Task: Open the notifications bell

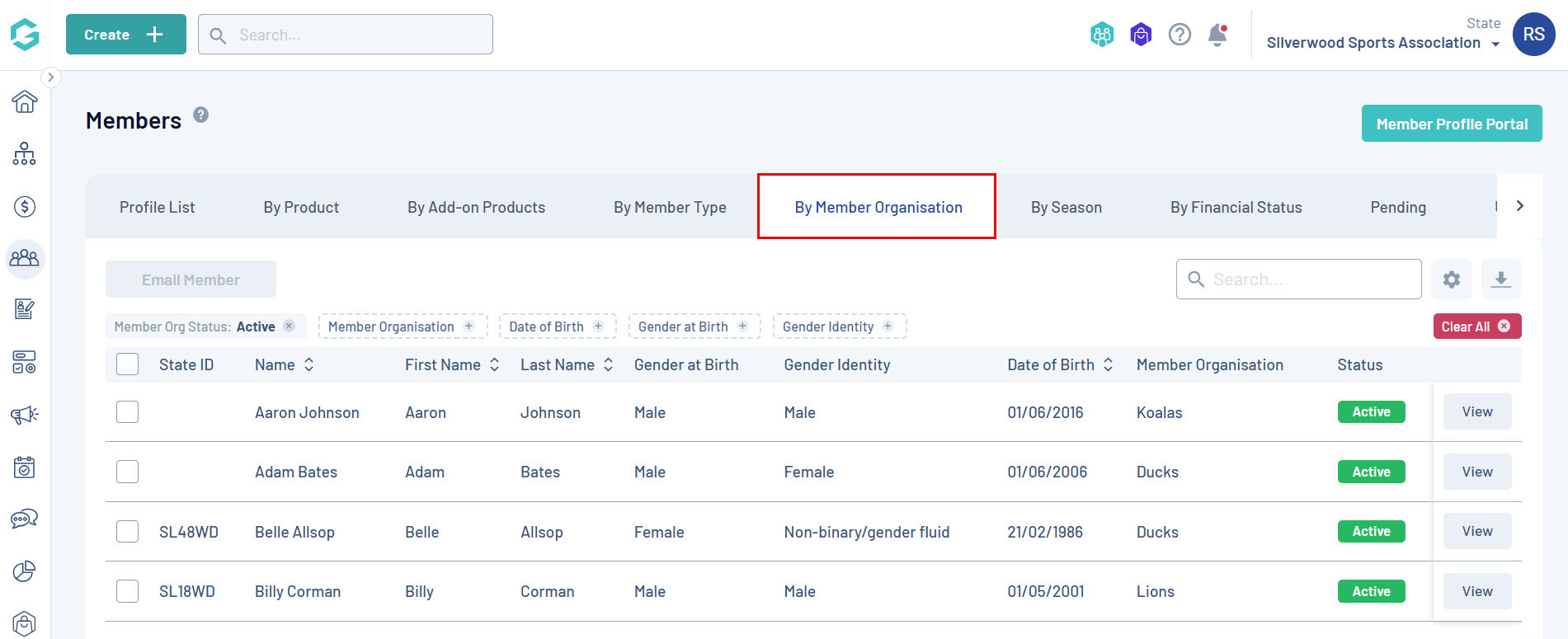Action: [1217, 35]
